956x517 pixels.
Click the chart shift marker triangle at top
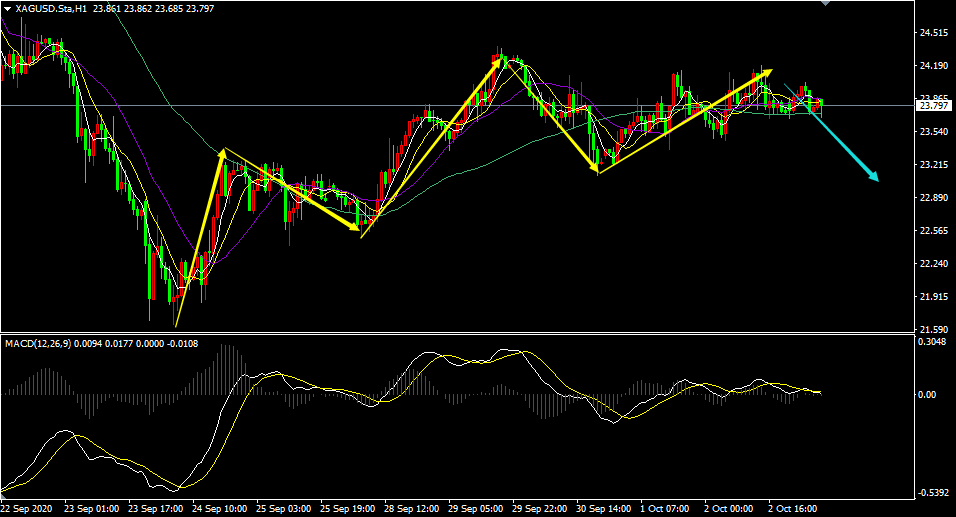click(824, 4)
